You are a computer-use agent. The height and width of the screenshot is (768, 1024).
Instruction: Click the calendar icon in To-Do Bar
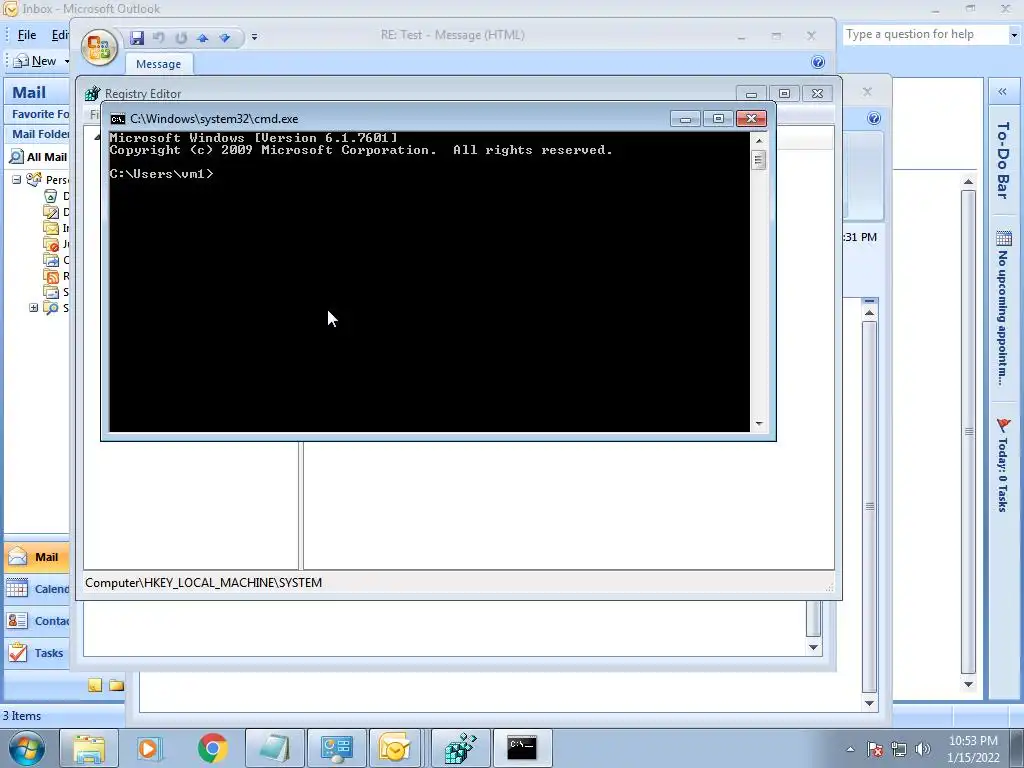1004,238
